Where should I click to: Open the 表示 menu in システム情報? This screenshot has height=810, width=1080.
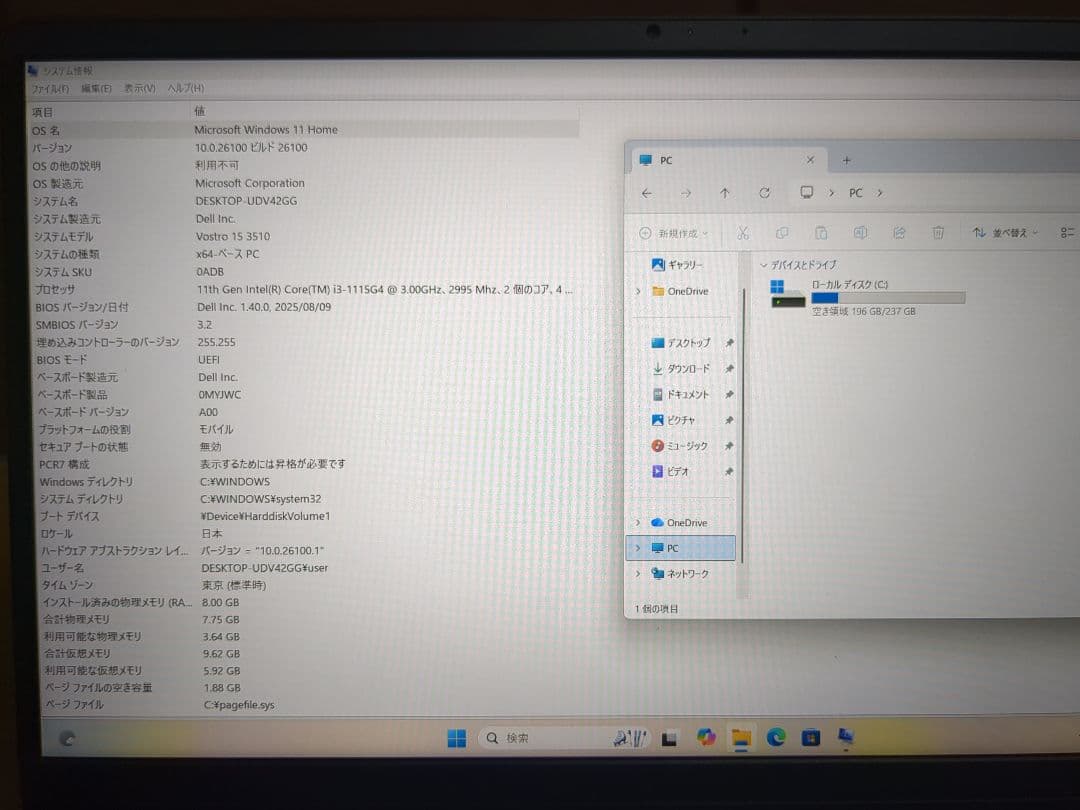point(138,88)
